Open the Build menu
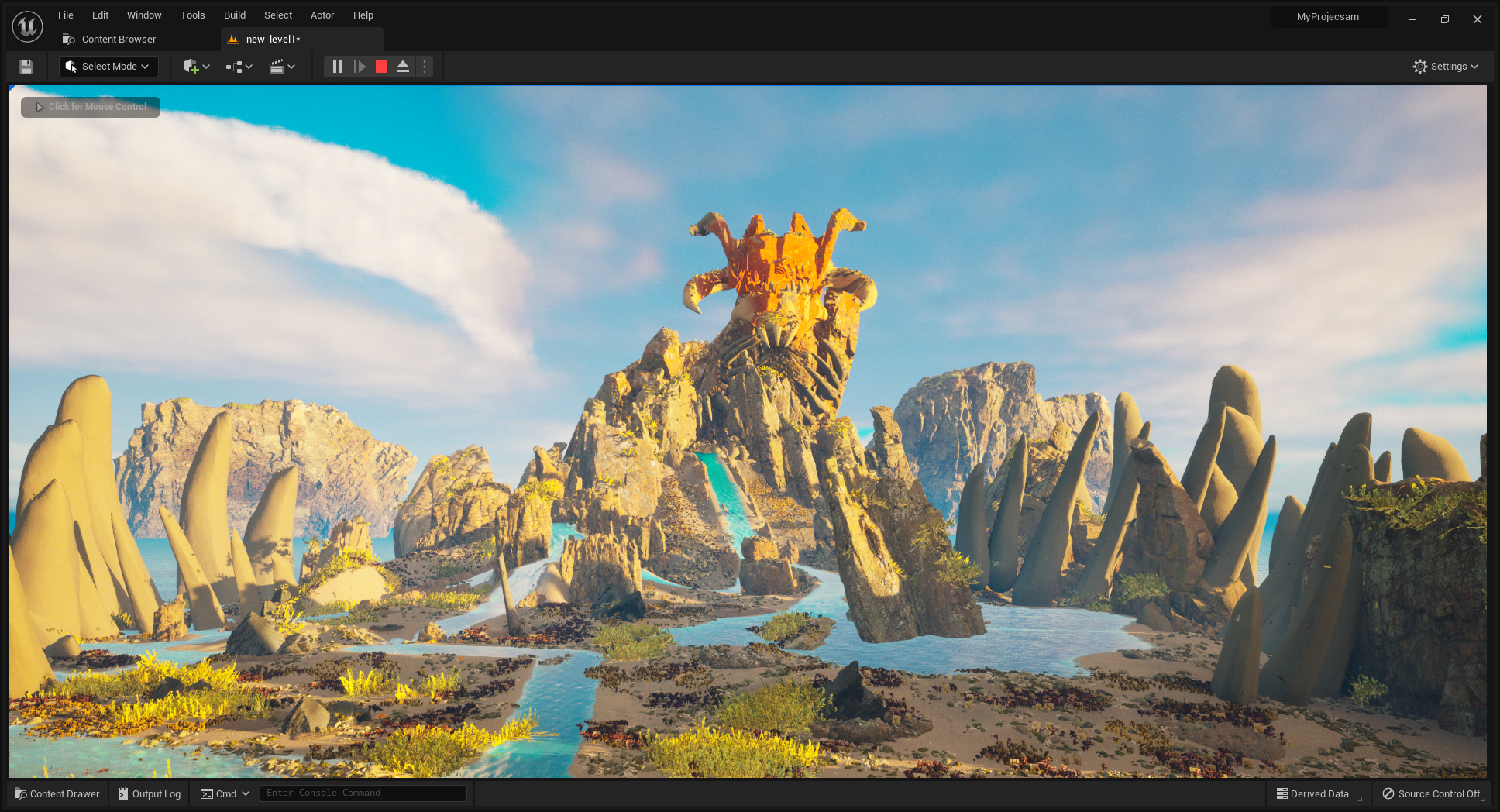Screen dimensions: 1500x812 pyautogui.click(x=234, y=15)
